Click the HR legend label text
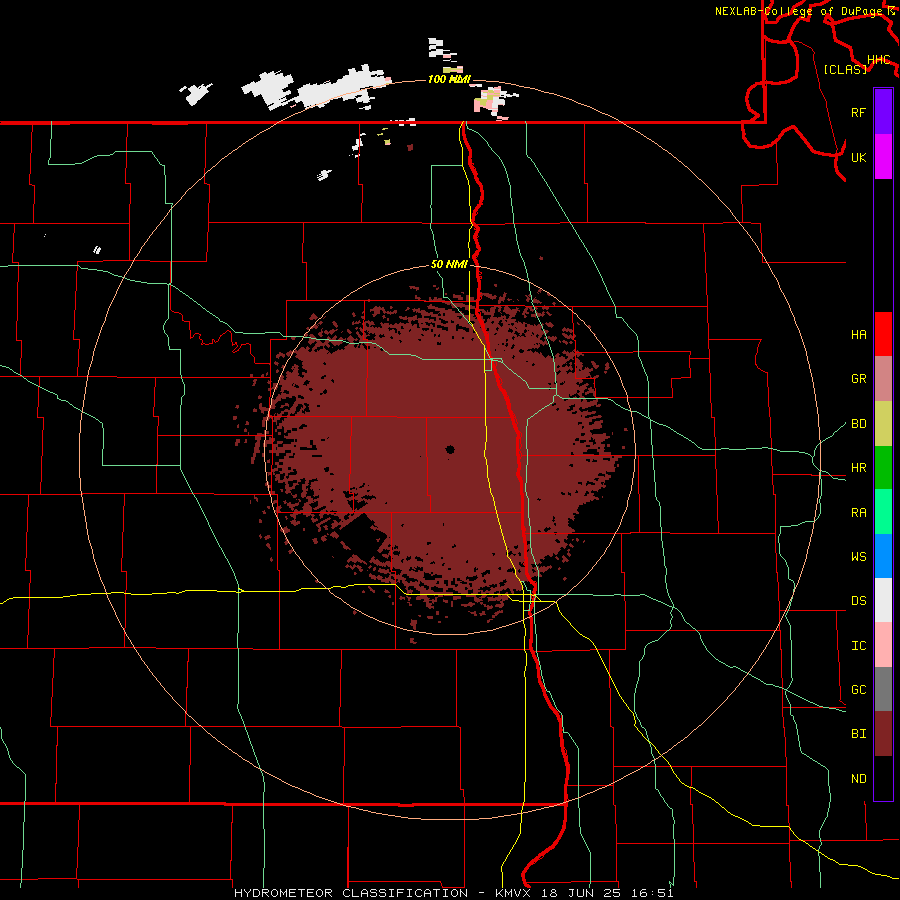Viewport: 900px width, 900px height. 858,468
